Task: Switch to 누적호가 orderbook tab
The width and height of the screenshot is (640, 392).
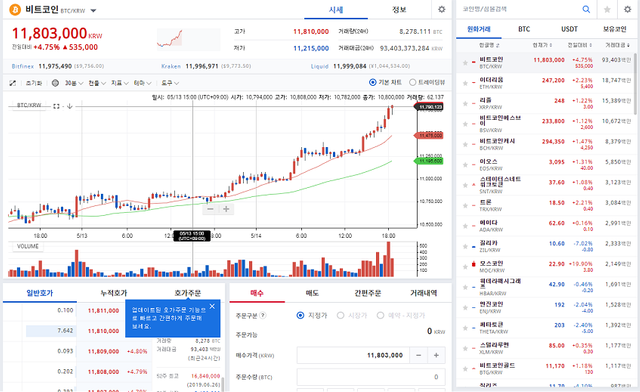Action: (114, 293)
